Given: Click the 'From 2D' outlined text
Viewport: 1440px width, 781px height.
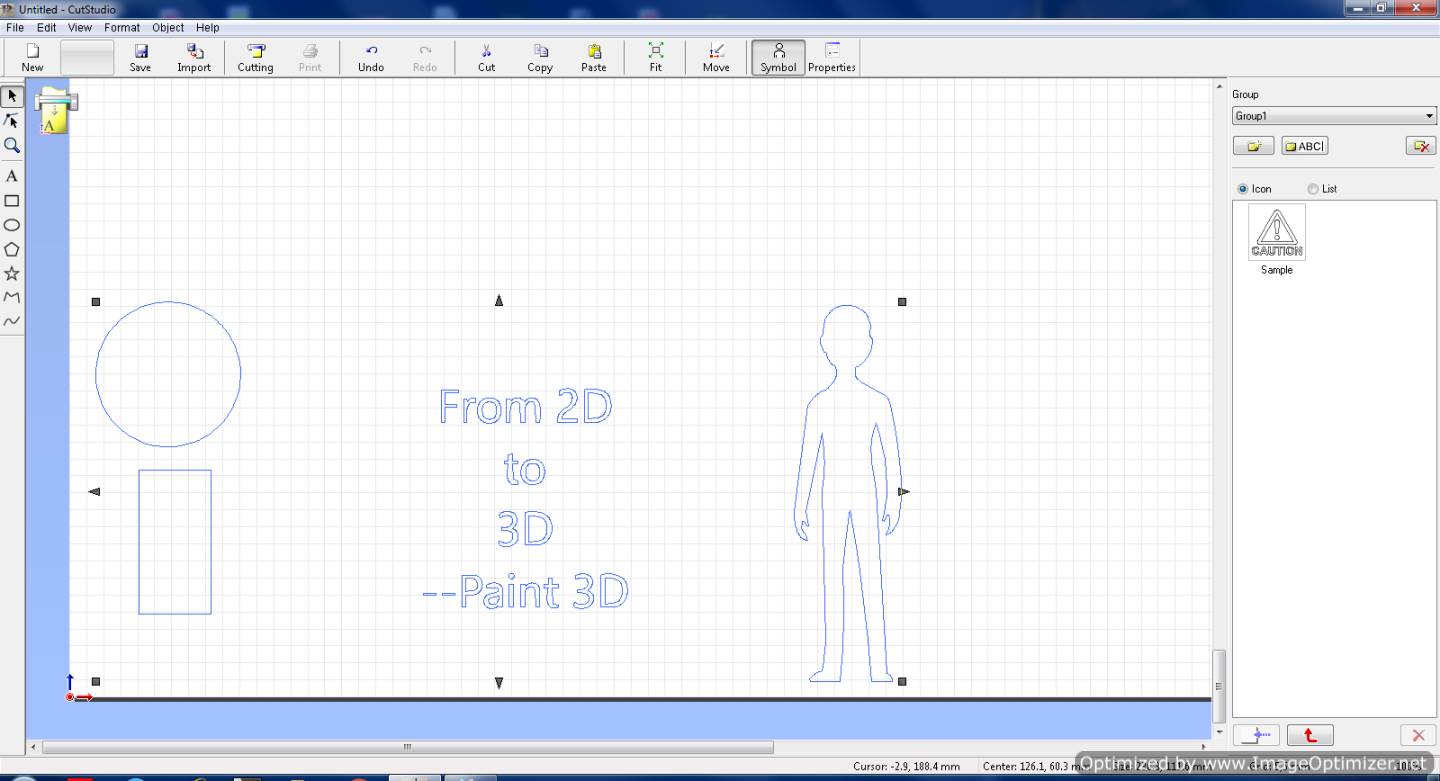Looking at the screenshot, I should tap(526, 406).
